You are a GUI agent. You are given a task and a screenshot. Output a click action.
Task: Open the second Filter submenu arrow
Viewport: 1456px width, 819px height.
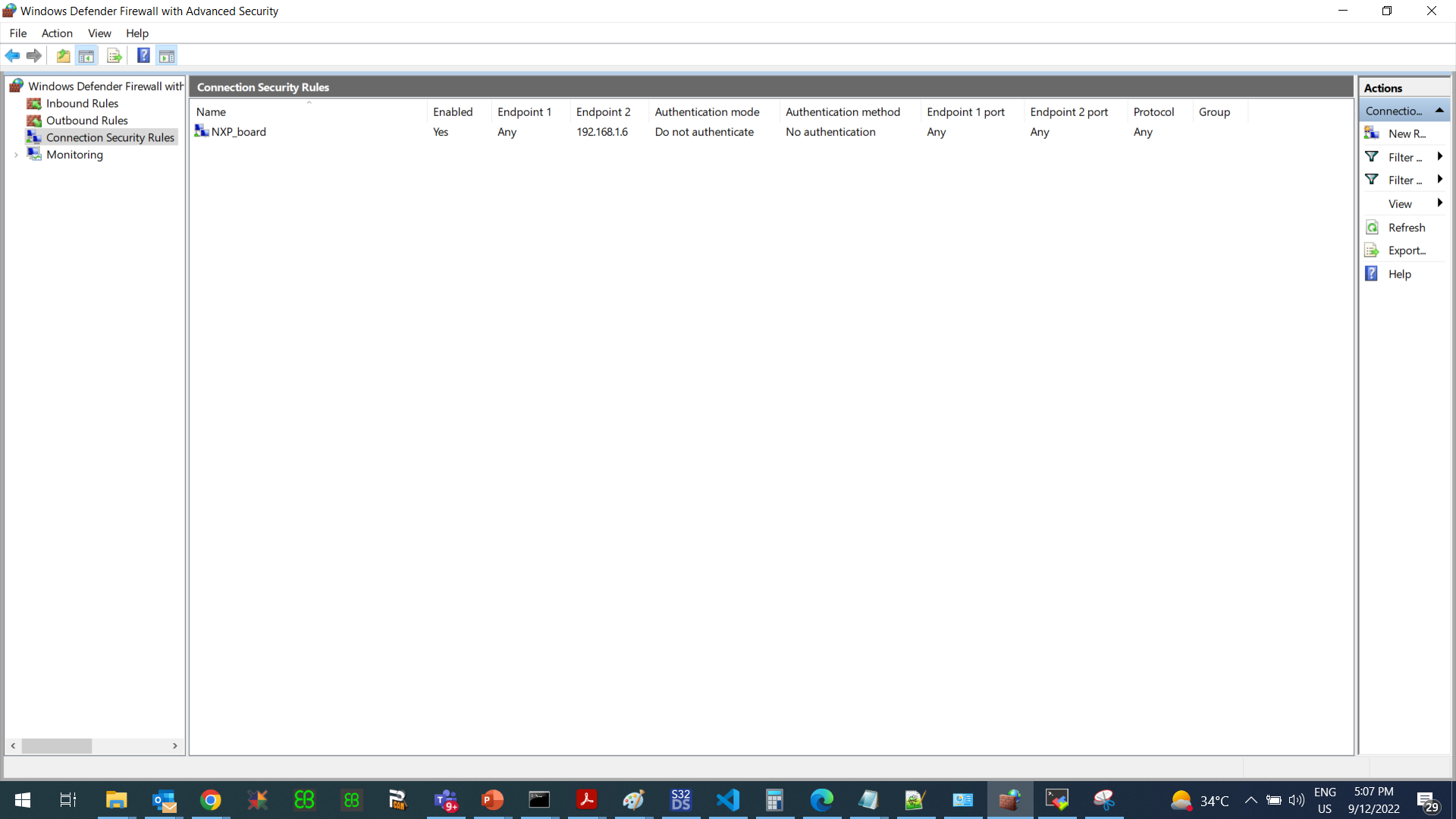click(1439, 180)
